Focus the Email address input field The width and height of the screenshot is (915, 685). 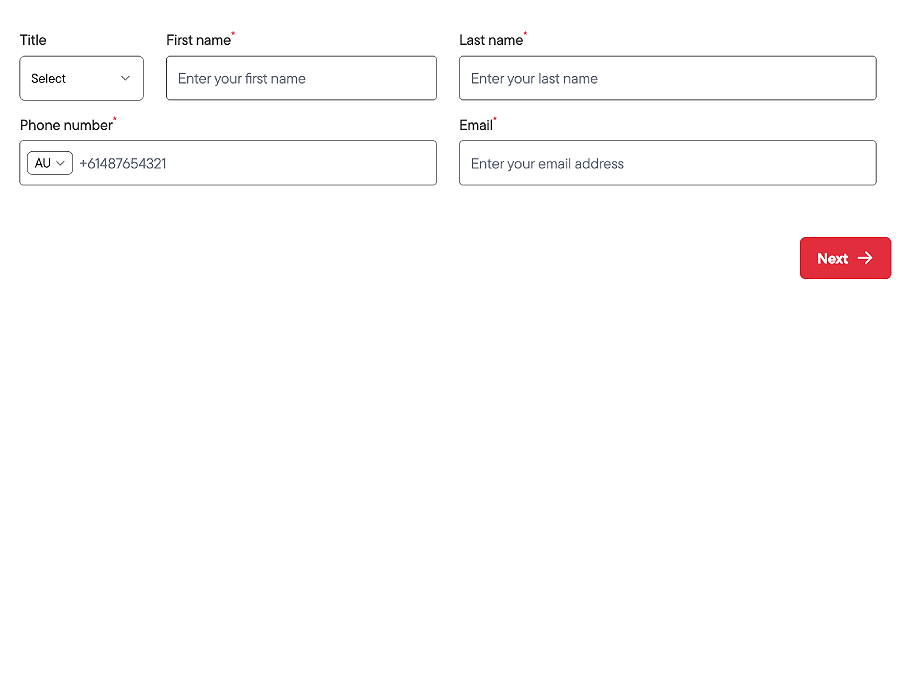668,163
